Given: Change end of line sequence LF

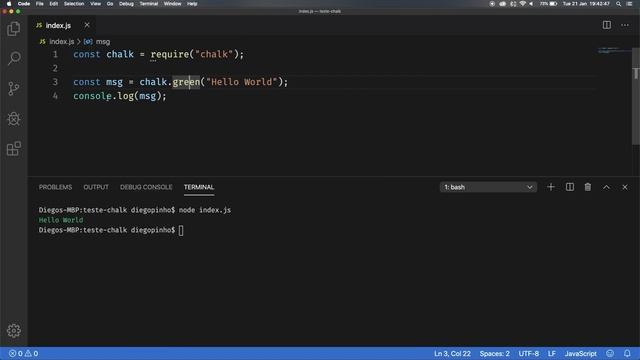Looking at the screenshot, I should point(552,353).
